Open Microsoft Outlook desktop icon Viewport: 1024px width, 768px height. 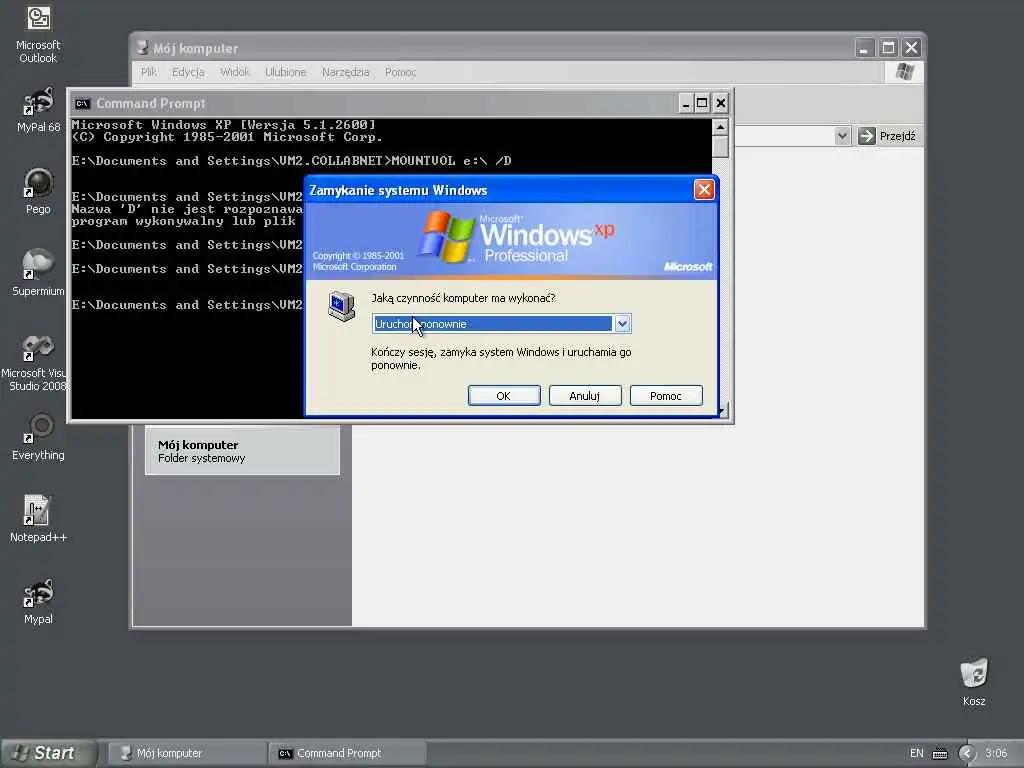coord(38,34)
